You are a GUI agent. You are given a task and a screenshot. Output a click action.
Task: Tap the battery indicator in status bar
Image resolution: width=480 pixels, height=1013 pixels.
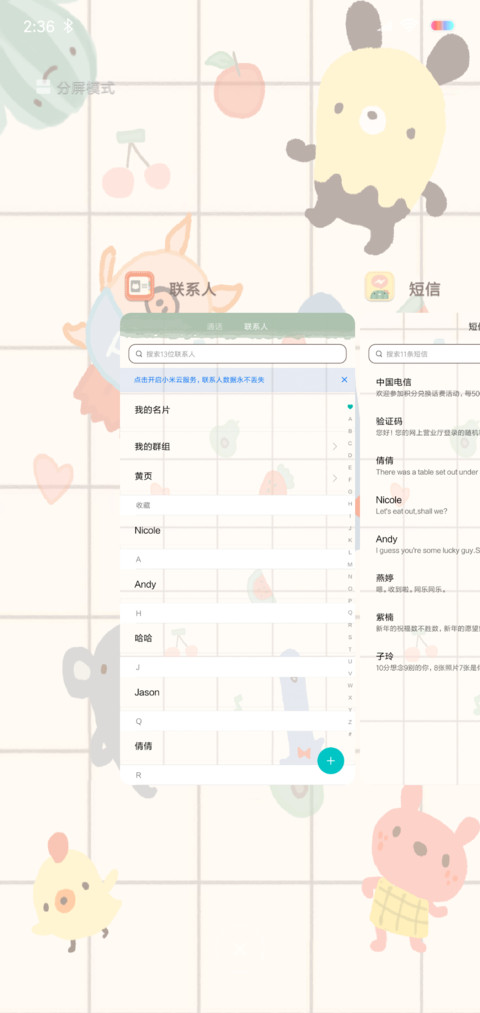click(x=443, y=25)
